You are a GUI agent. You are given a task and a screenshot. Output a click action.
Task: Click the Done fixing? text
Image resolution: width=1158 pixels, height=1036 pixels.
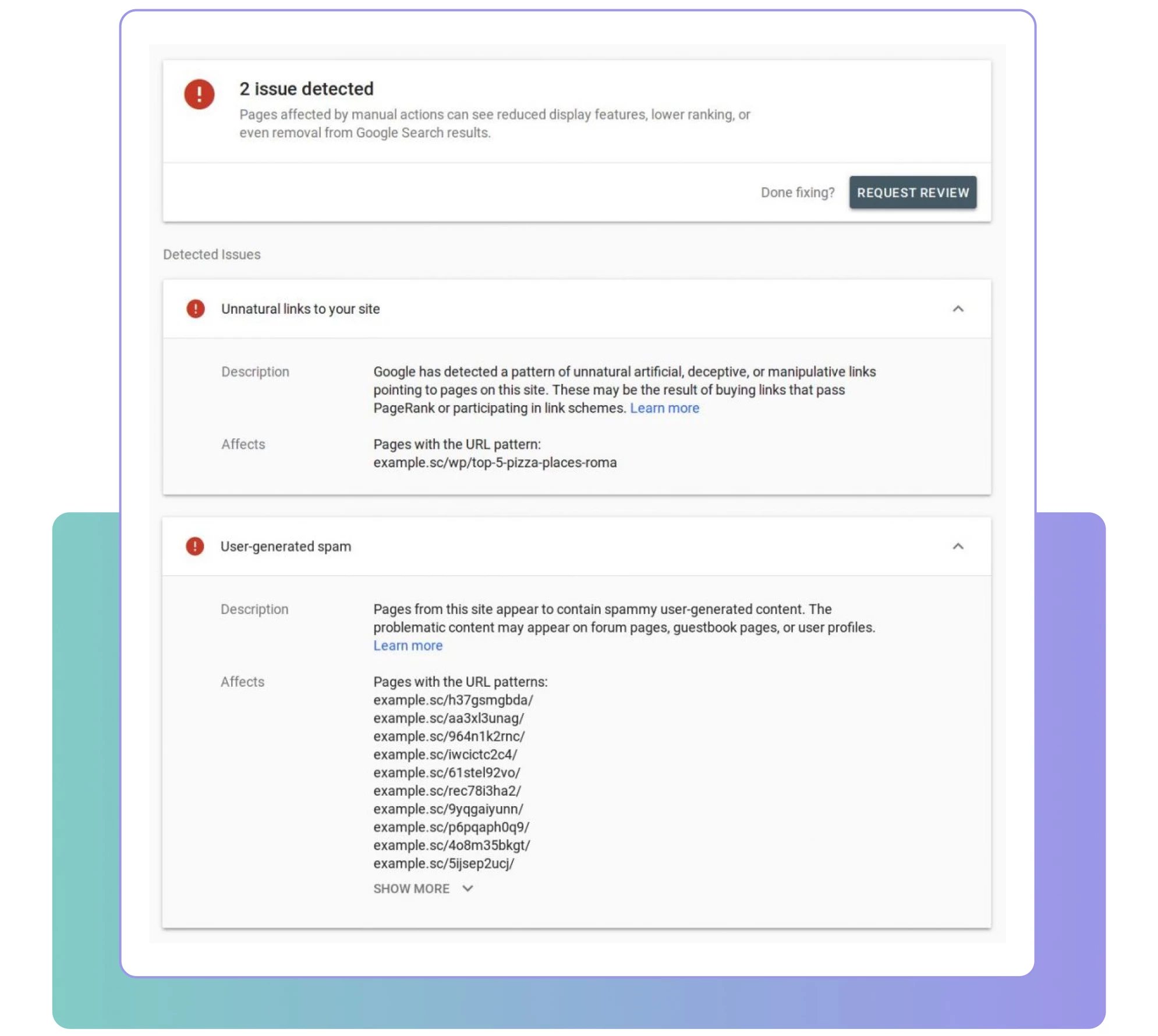click(797, 193)
